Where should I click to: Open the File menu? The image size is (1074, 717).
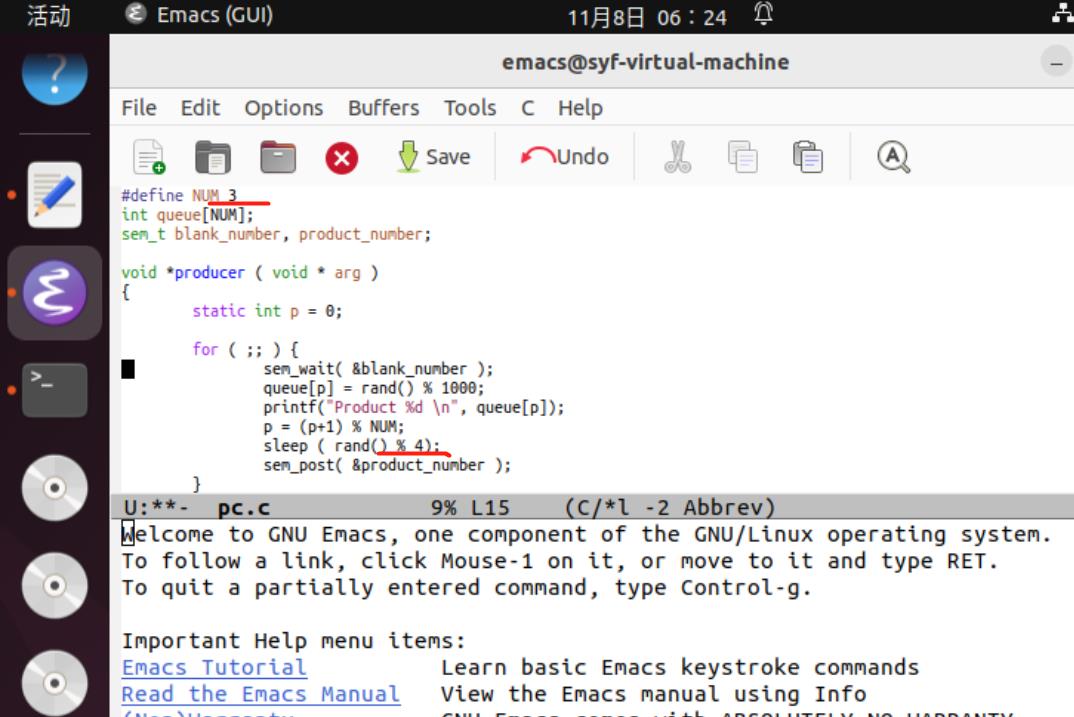139,108
